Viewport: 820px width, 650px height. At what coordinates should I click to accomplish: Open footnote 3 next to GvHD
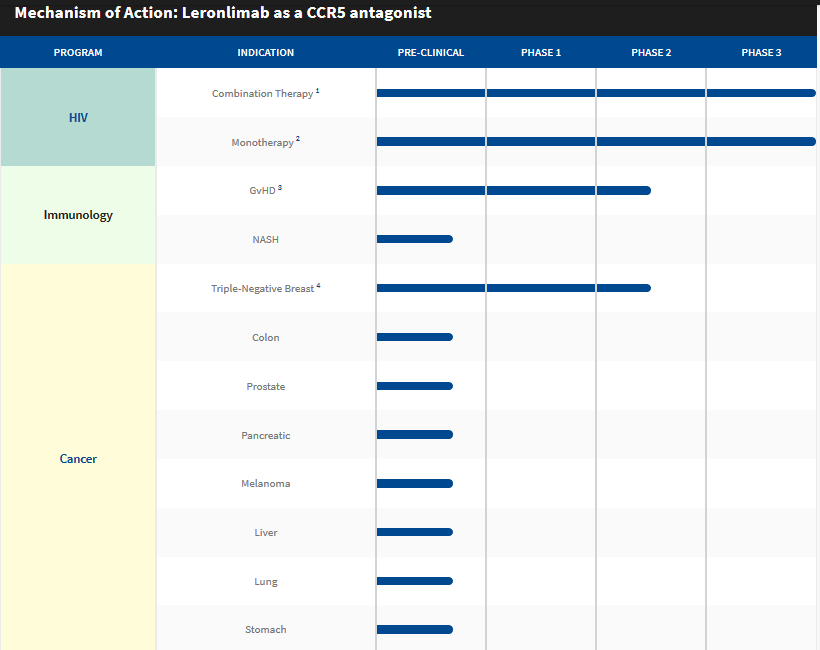click(x=280, y=188)
